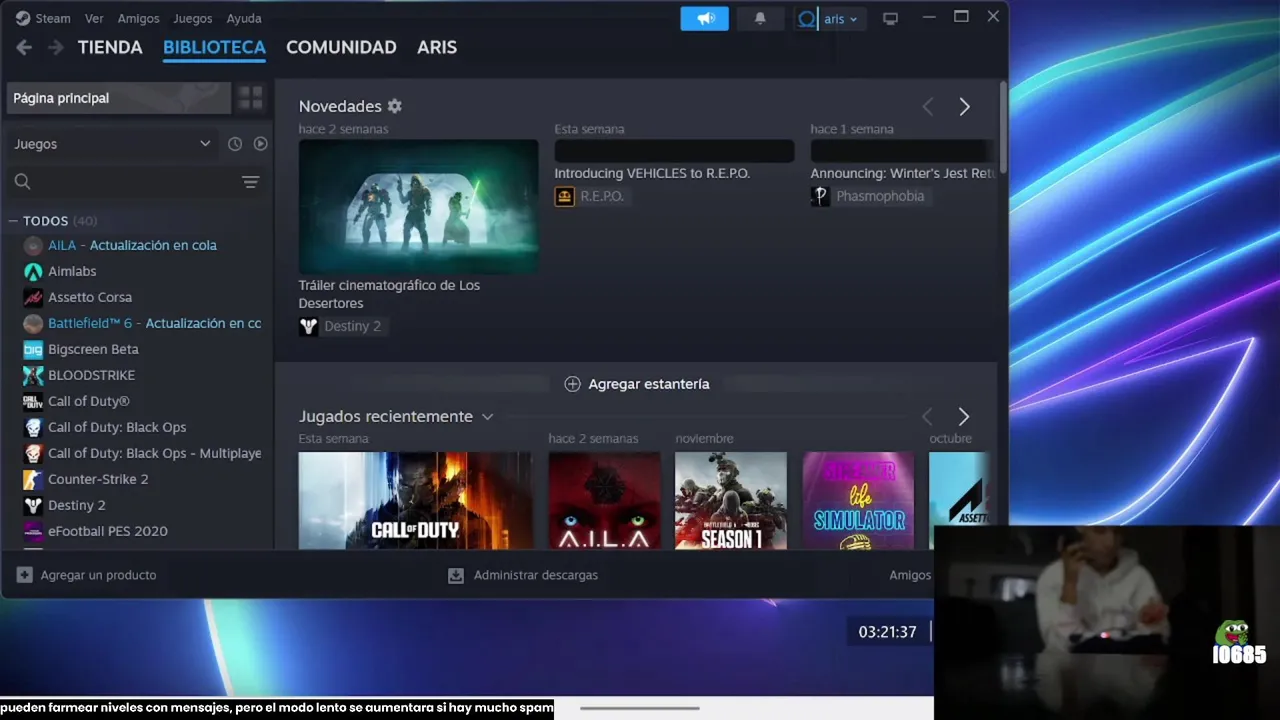
Task: Switch to the COMUNIDAD tab
Action: click(341, 47)
